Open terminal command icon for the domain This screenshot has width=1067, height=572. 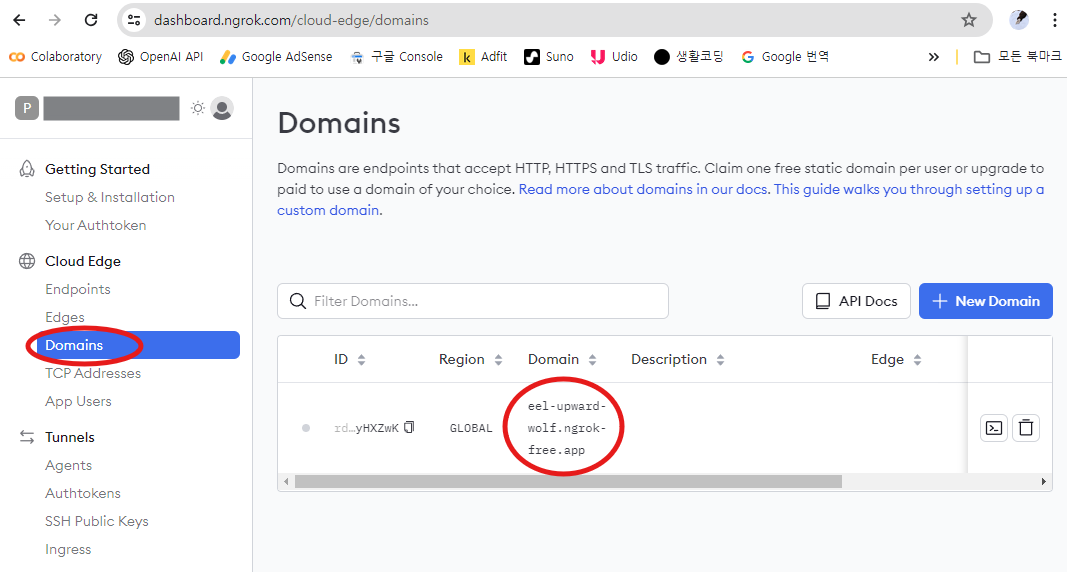click(x=994, y=428)
